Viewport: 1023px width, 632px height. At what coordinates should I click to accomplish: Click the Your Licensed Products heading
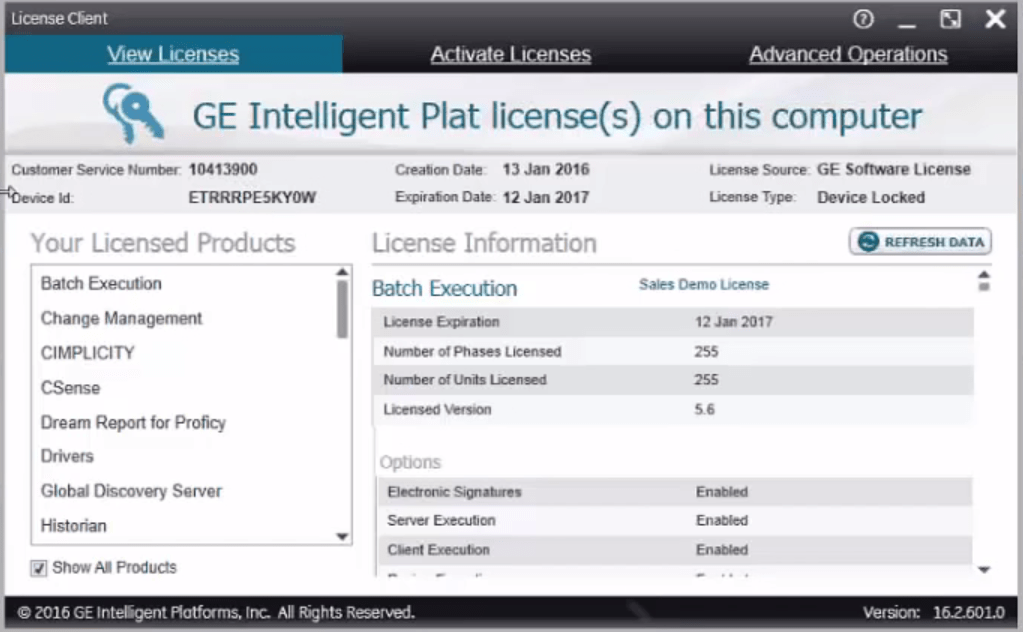tap(163, 243)
